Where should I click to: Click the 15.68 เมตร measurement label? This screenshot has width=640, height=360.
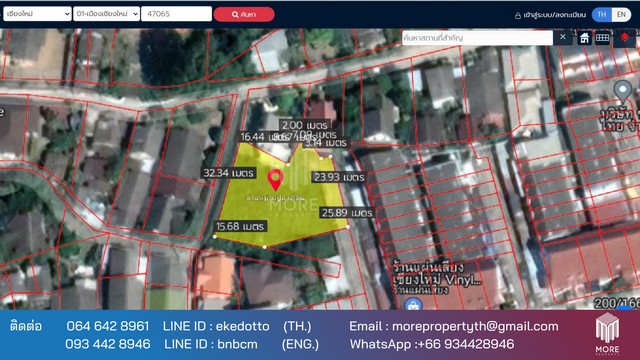click(240, 226)
